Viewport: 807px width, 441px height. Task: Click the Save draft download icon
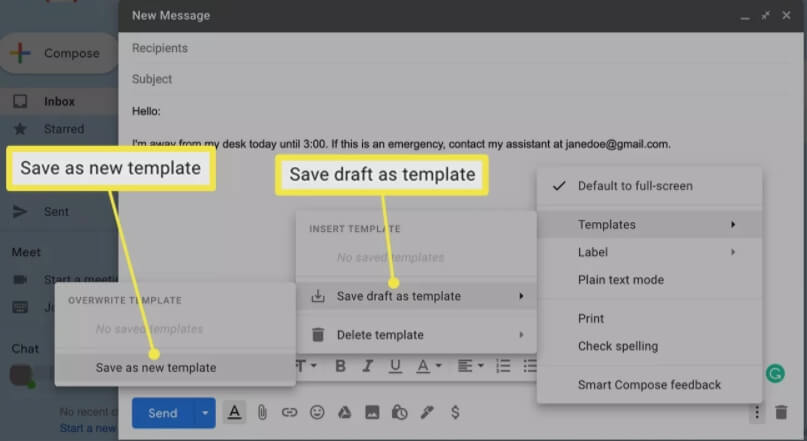tap(318, 296)
